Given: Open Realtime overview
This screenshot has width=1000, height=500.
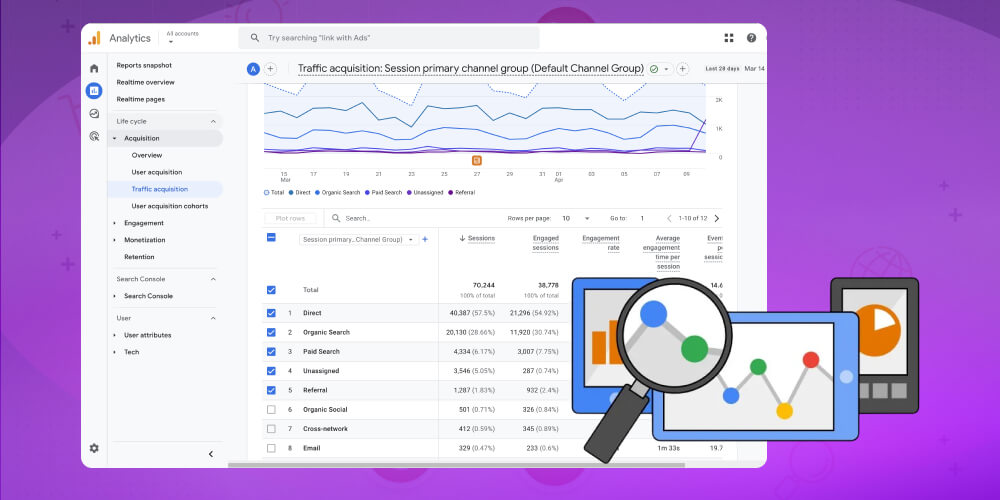Looking at the screenshot, I should 145,82.
